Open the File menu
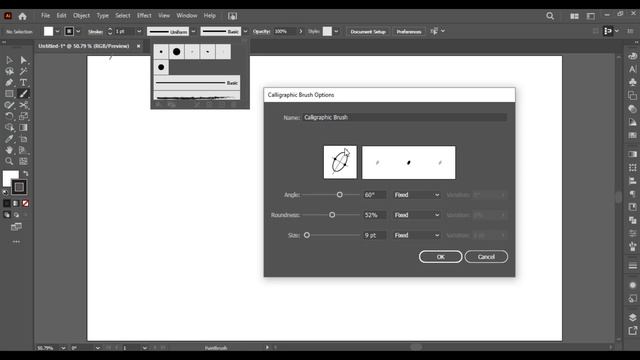Screen dimensions: 640x360 point(45,16)
